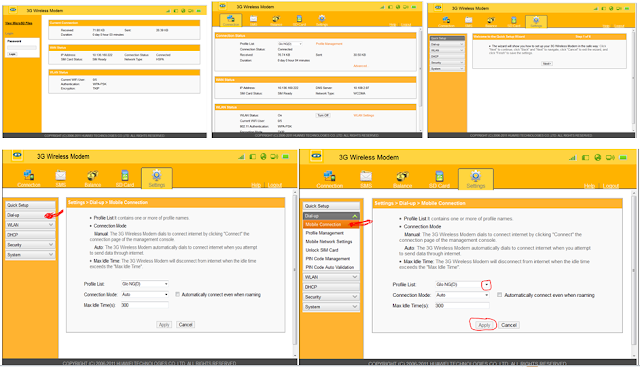640x367 pixels.
Task: Expand WLAN section in expanded Dial-up screenshot
Action: tap(331, 277)
